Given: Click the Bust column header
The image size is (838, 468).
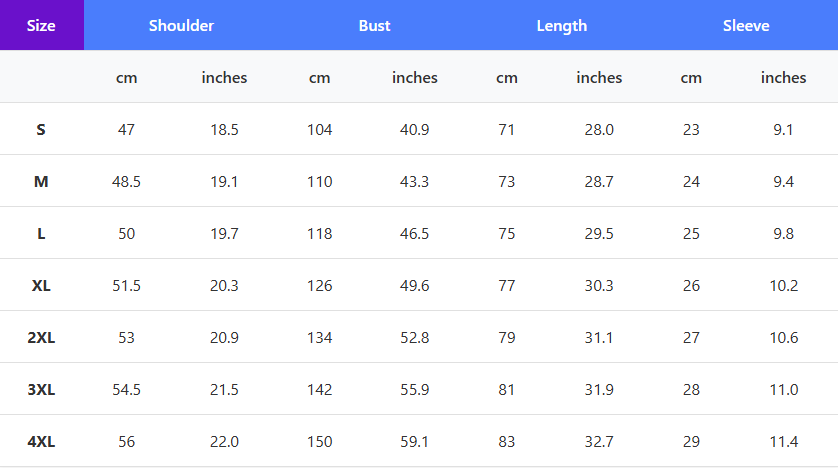Looking at the screenshot, I should [x=374, y=25].
